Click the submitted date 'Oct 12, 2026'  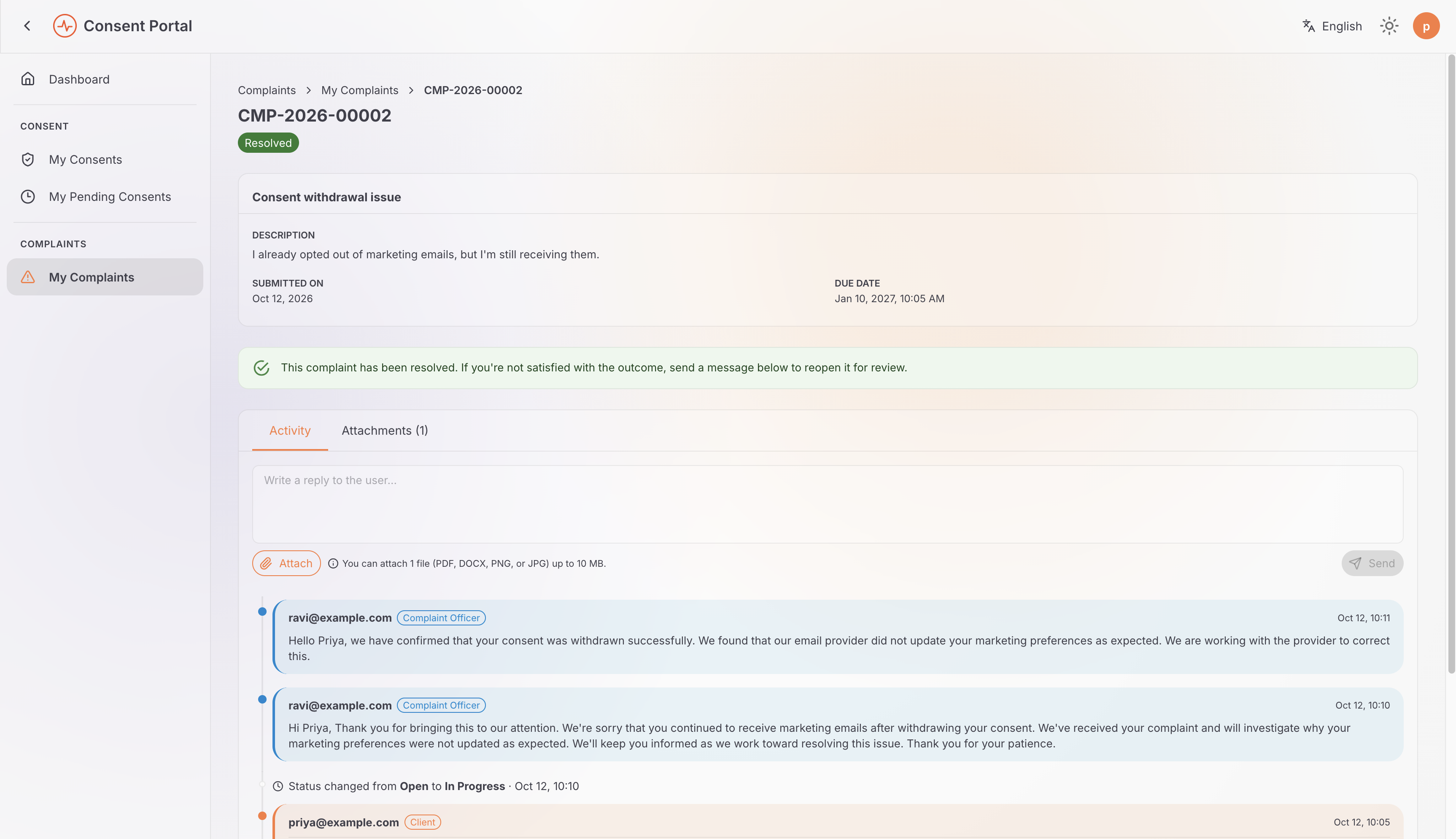click(282, 298)
